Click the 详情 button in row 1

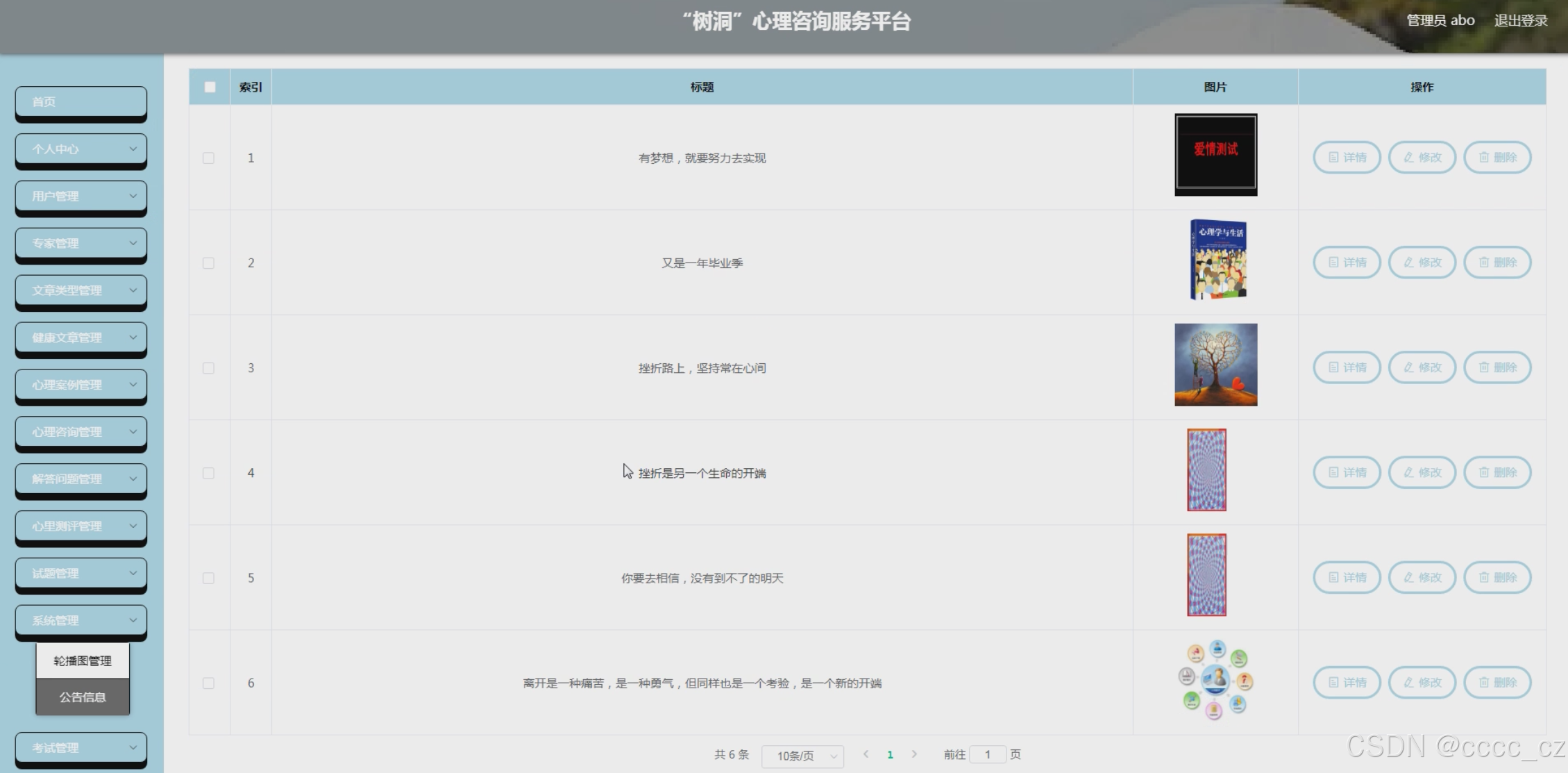point(1347,158)
